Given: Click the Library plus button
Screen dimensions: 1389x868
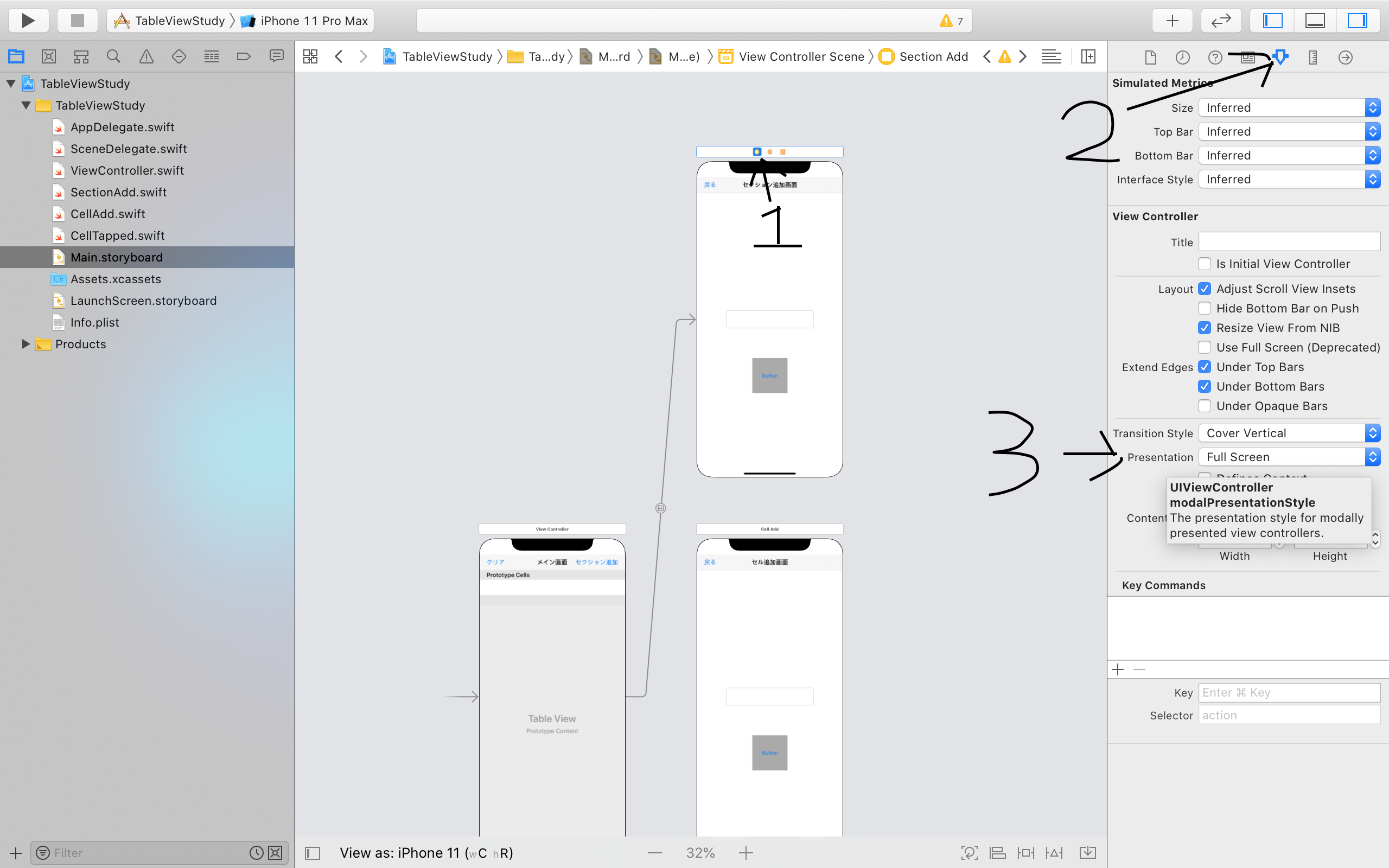Looking at the screenshot, I should 1172,21.
